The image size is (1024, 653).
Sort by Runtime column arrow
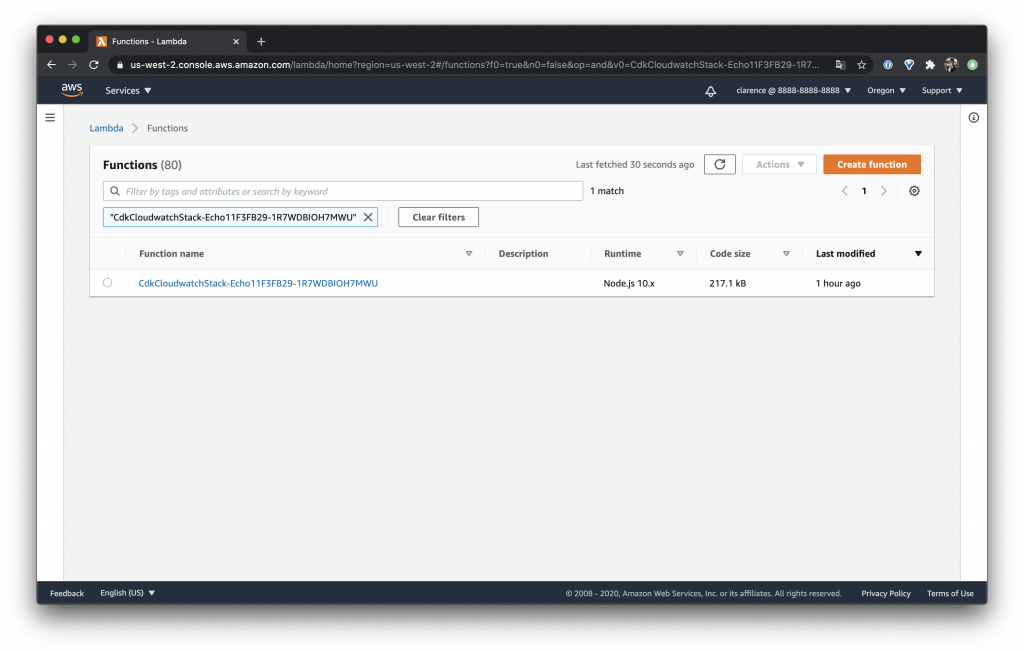(680, 253)
